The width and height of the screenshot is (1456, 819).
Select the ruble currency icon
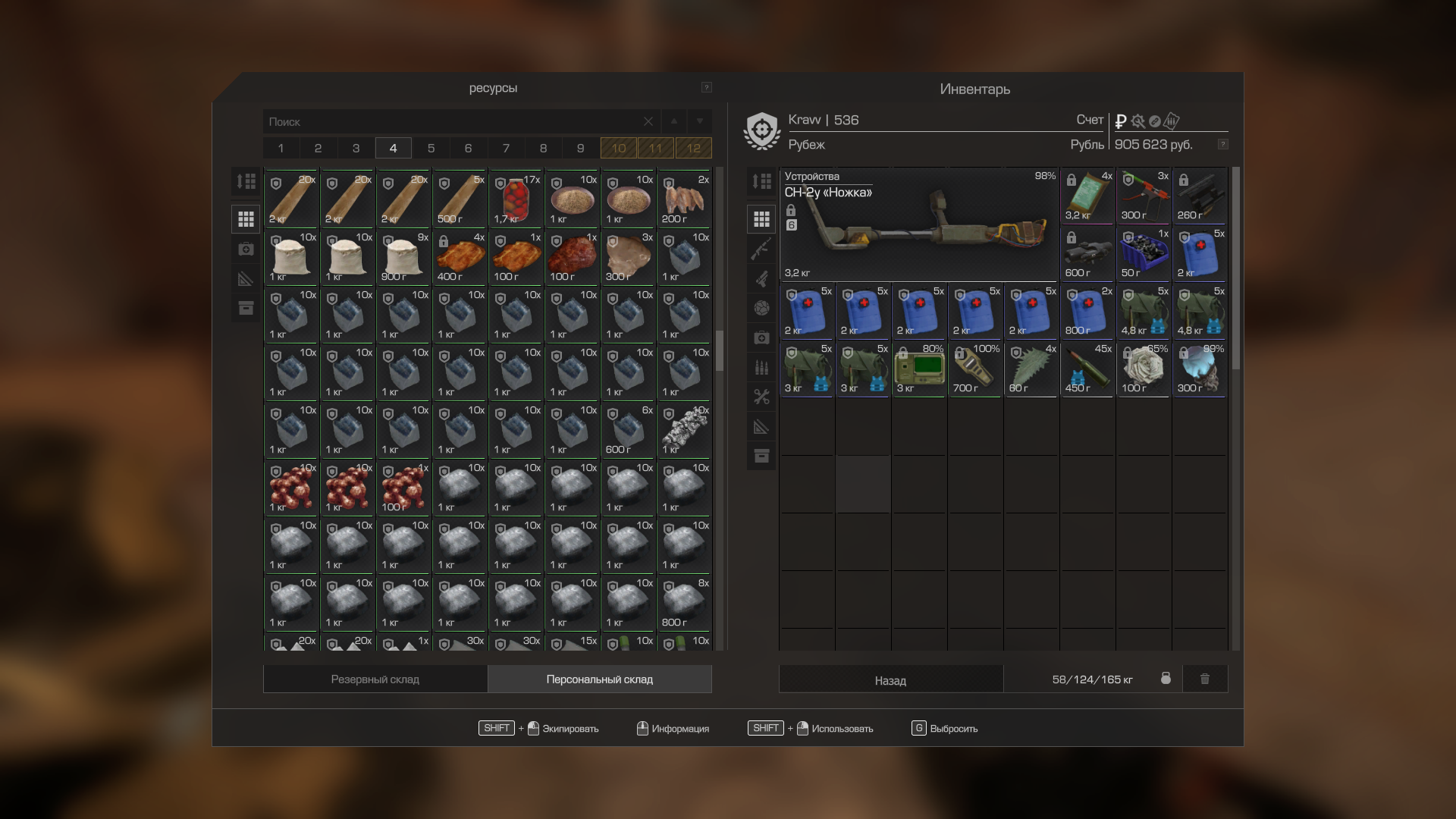coord(1121,121)
